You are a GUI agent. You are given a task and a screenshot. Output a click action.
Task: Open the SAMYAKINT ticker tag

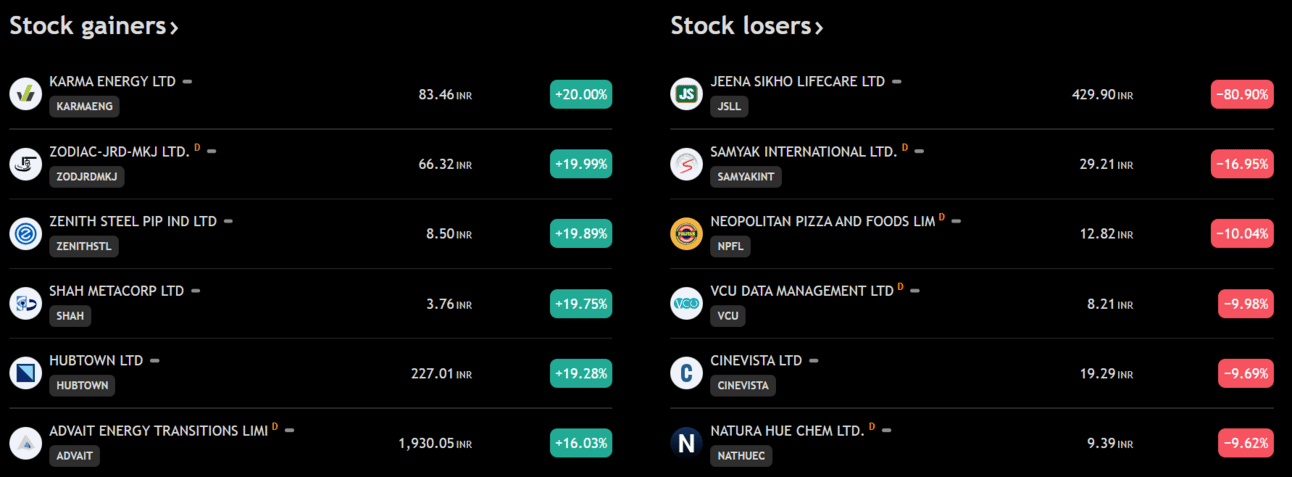[x=746, y=176]
